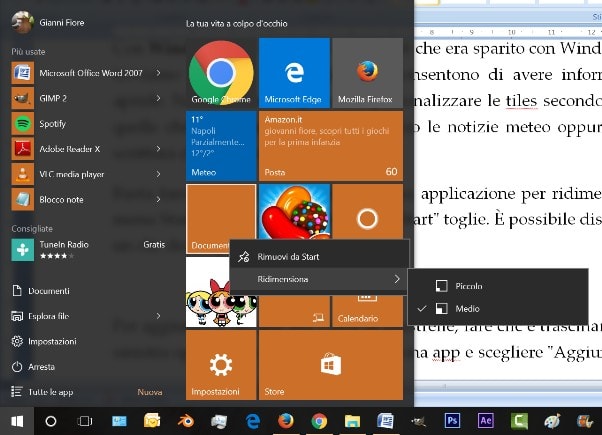602x435 pixels.
Task: Expand Adobe Reader X jump list arrow
Action: pos(158,149)
